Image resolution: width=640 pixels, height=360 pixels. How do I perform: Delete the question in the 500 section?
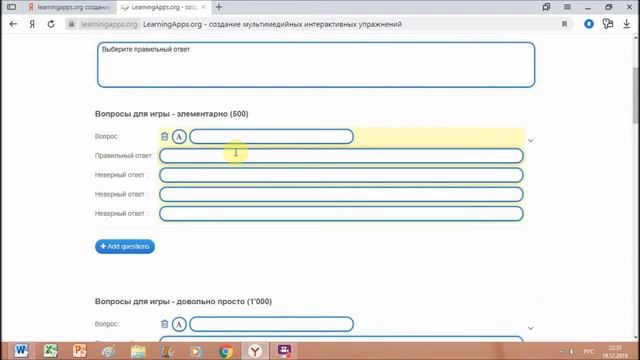pos(164,136)
